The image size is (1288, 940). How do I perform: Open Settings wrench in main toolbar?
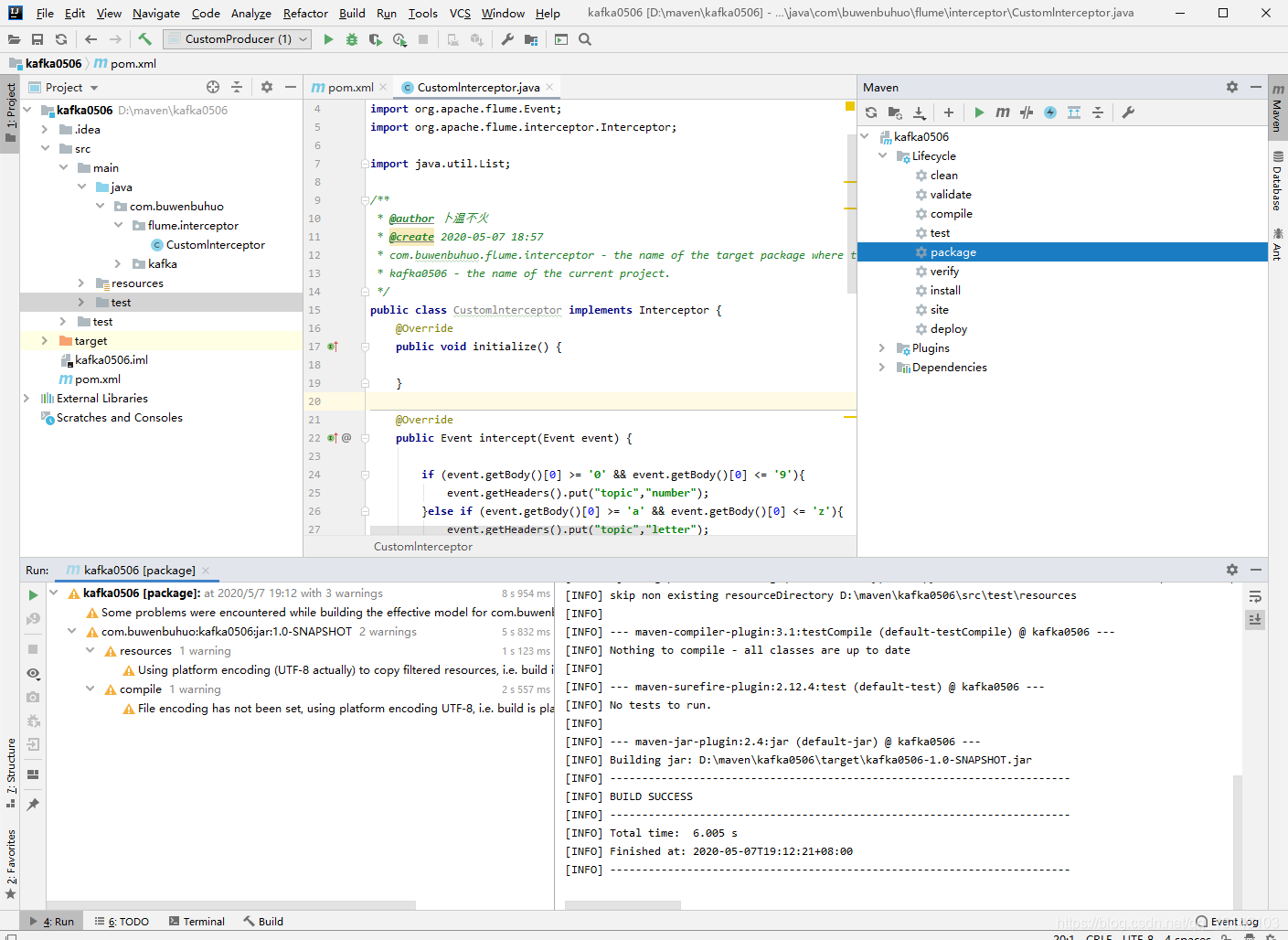(x=507, y=39)
